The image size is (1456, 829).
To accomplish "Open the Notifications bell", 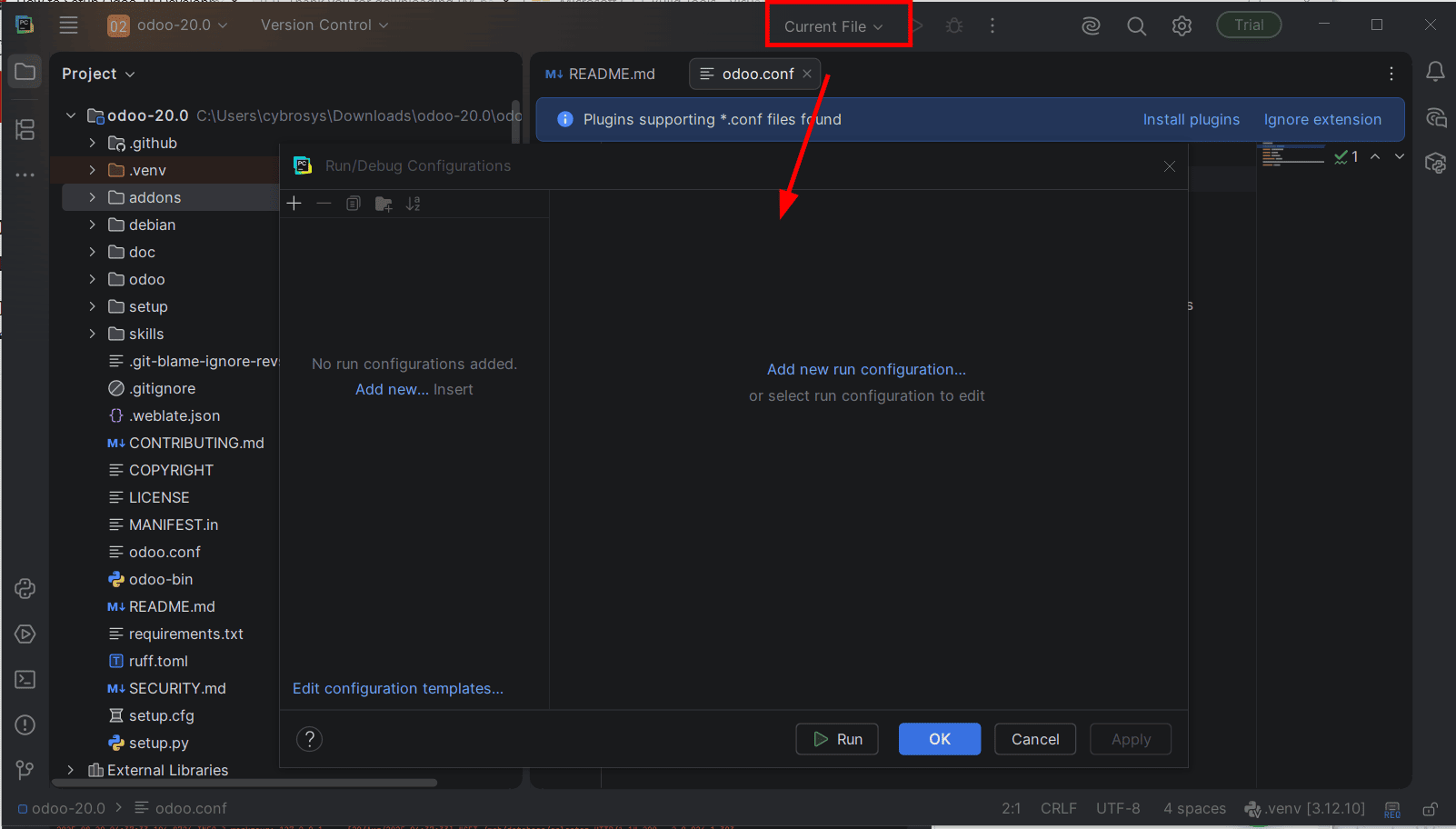I will point(1435,72).
